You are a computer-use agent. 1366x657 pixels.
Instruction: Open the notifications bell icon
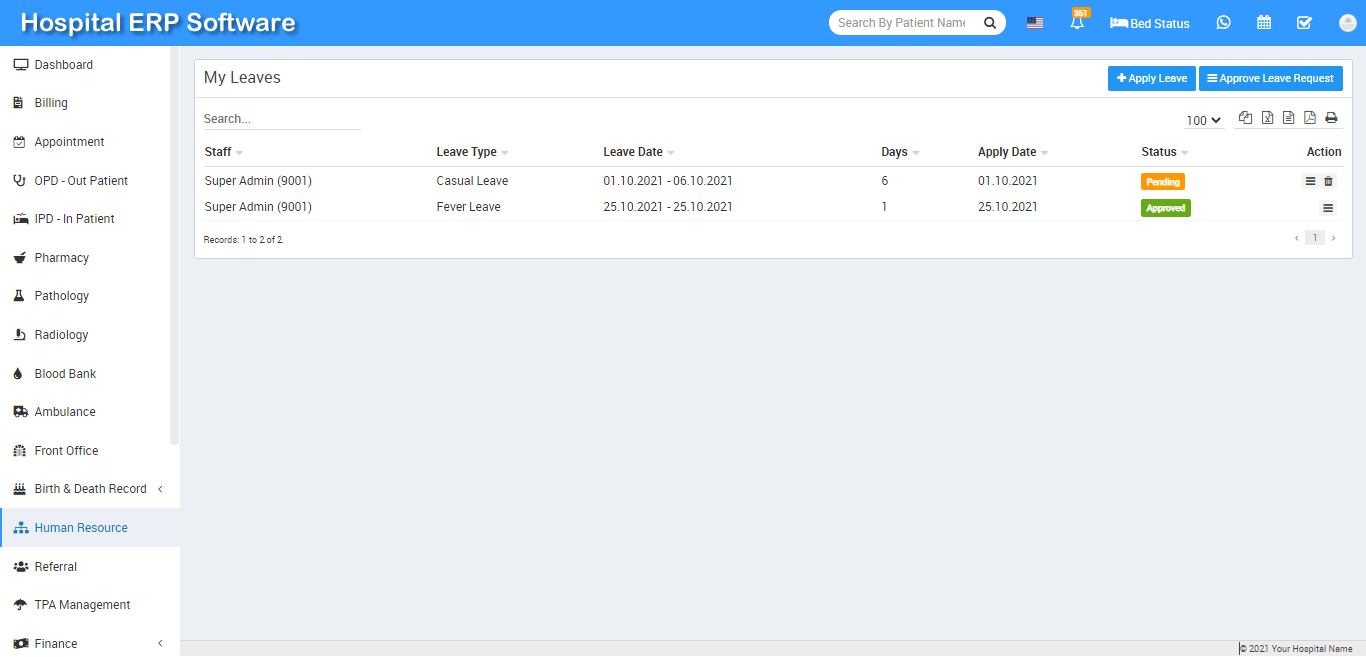[1077, 23]
